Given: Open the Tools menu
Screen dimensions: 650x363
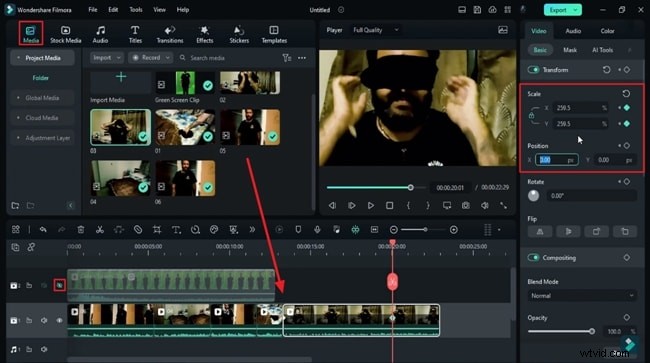Looking at the screenshot, I should pyautogui.click(x=136, y=10).
